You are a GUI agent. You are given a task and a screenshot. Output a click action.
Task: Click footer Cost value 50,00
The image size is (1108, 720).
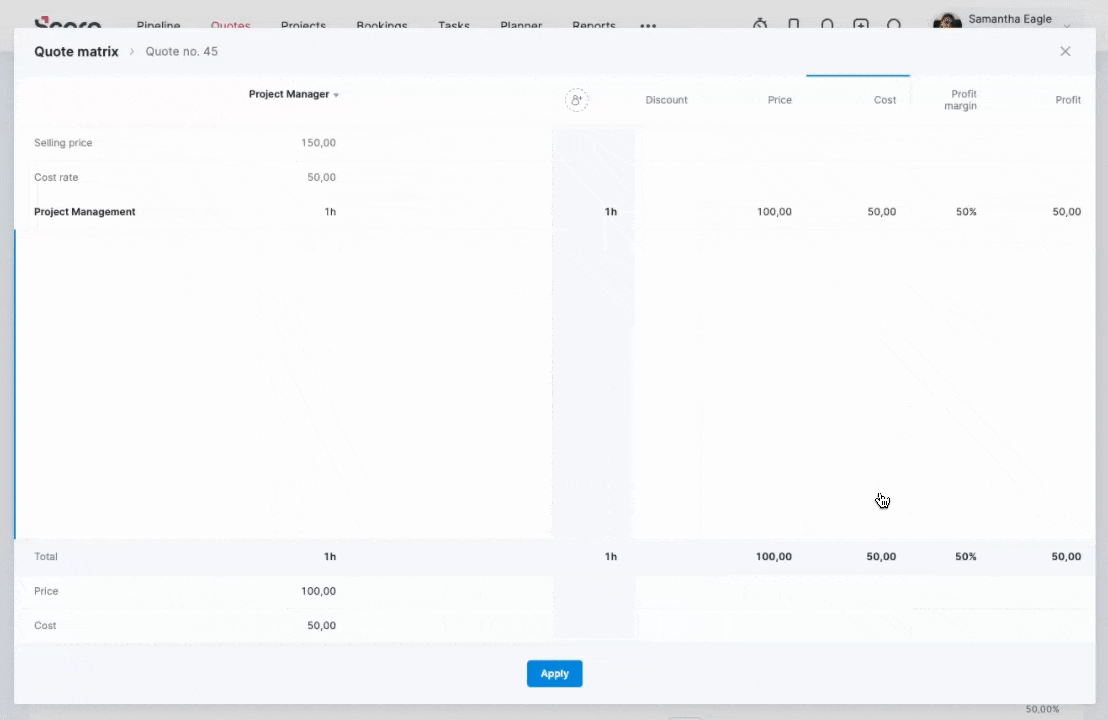(322, 626)
